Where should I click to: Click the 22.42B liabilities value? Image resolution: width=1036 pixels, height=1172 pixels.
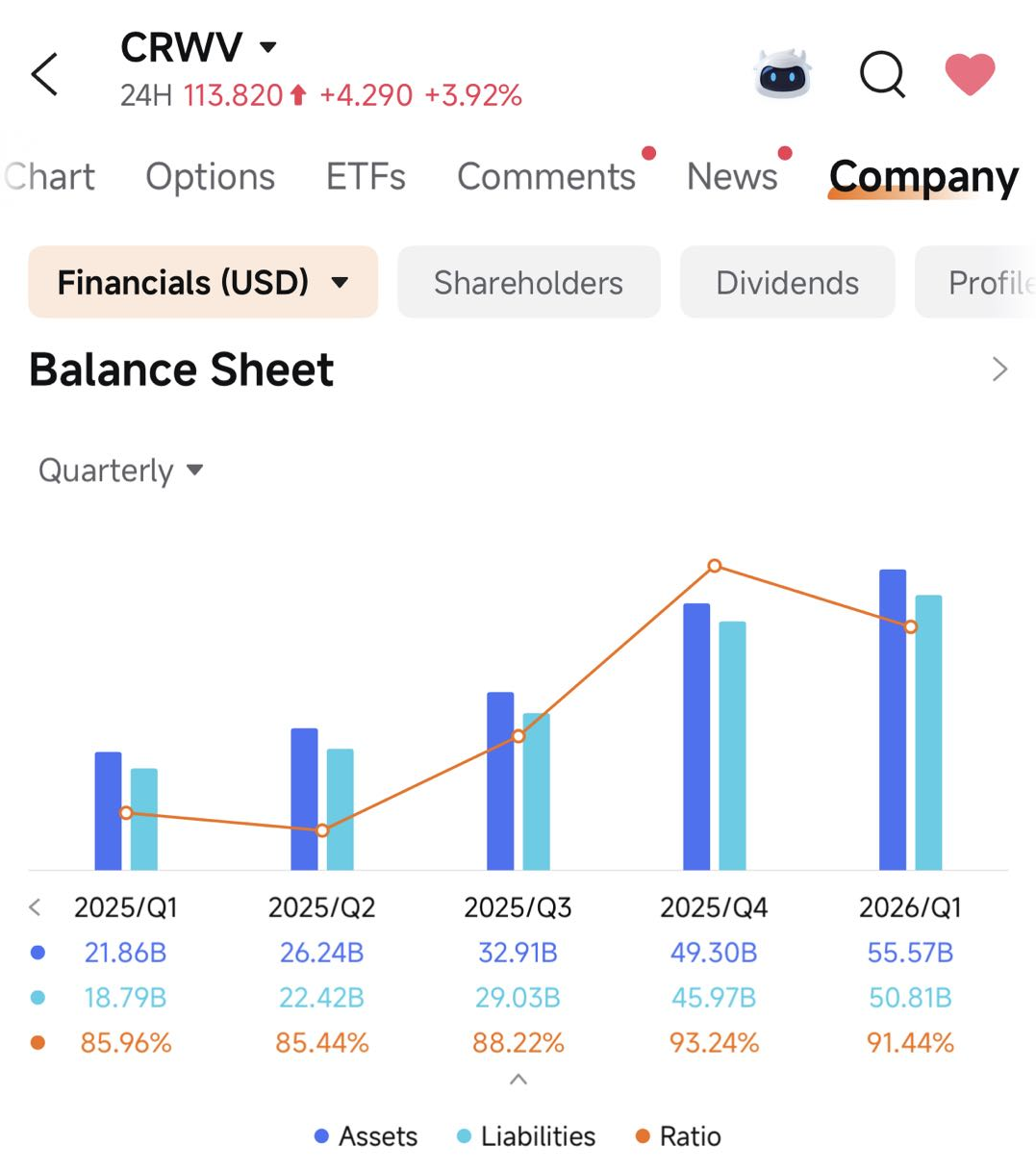[321, 998]
